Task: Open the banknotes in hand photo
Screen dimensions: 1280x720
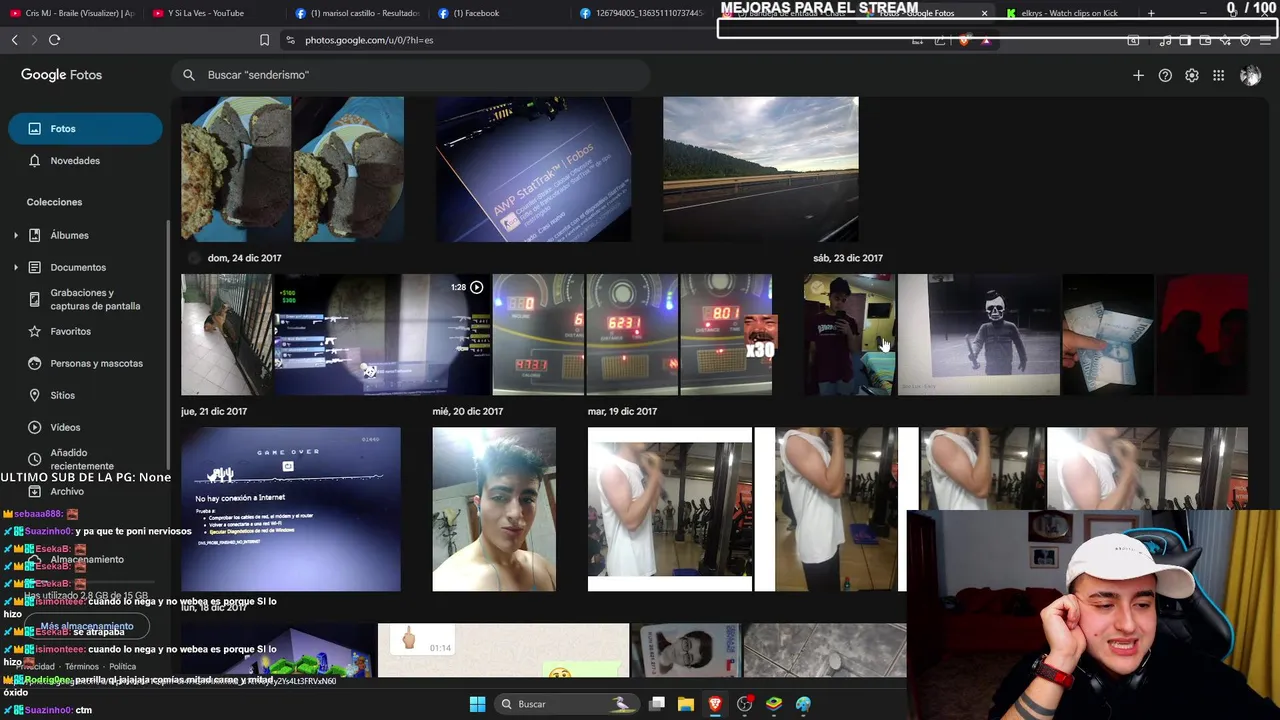Action: point(1107,335)
